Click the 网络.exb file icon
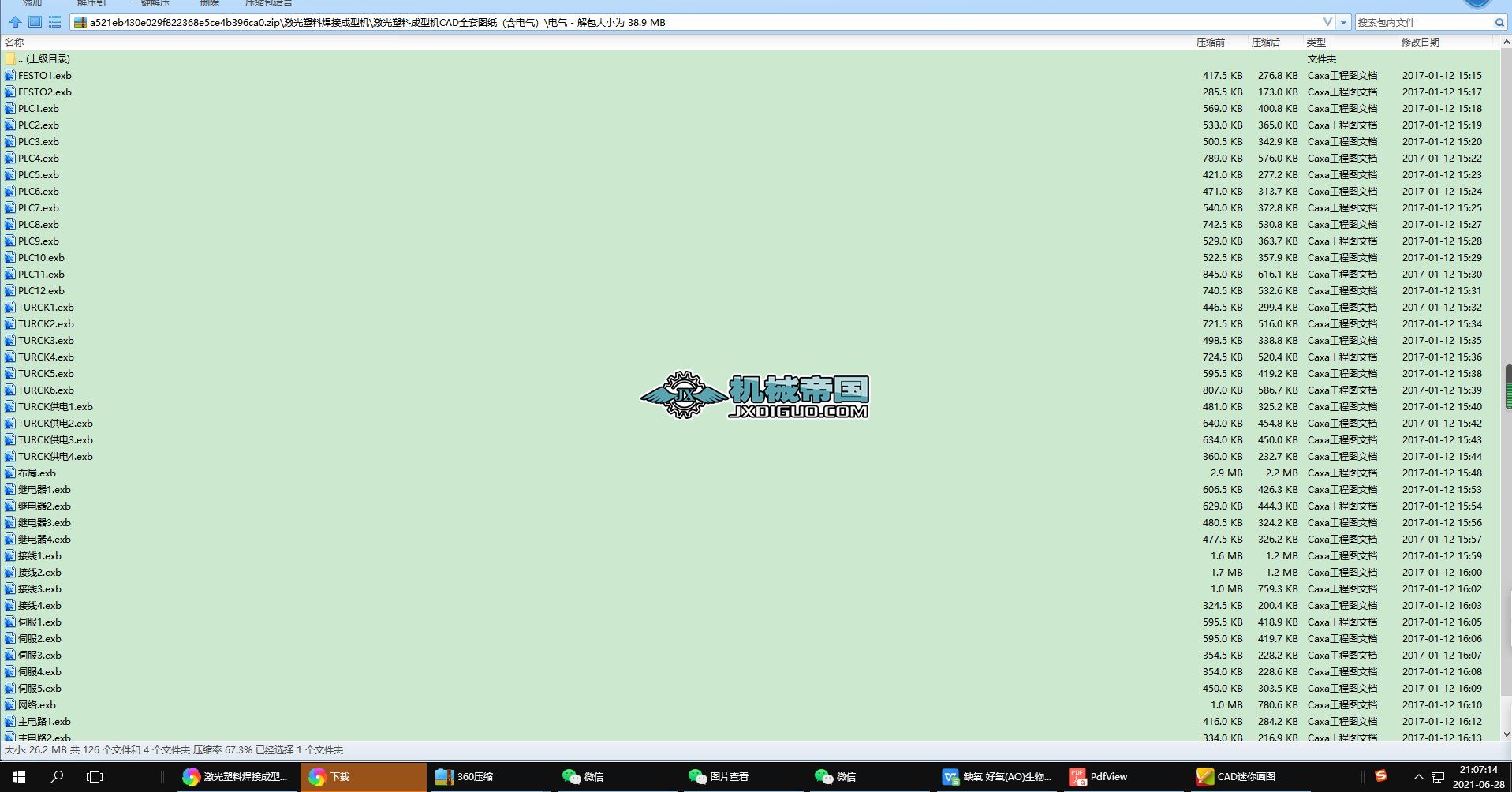 (x=10, y=705)
